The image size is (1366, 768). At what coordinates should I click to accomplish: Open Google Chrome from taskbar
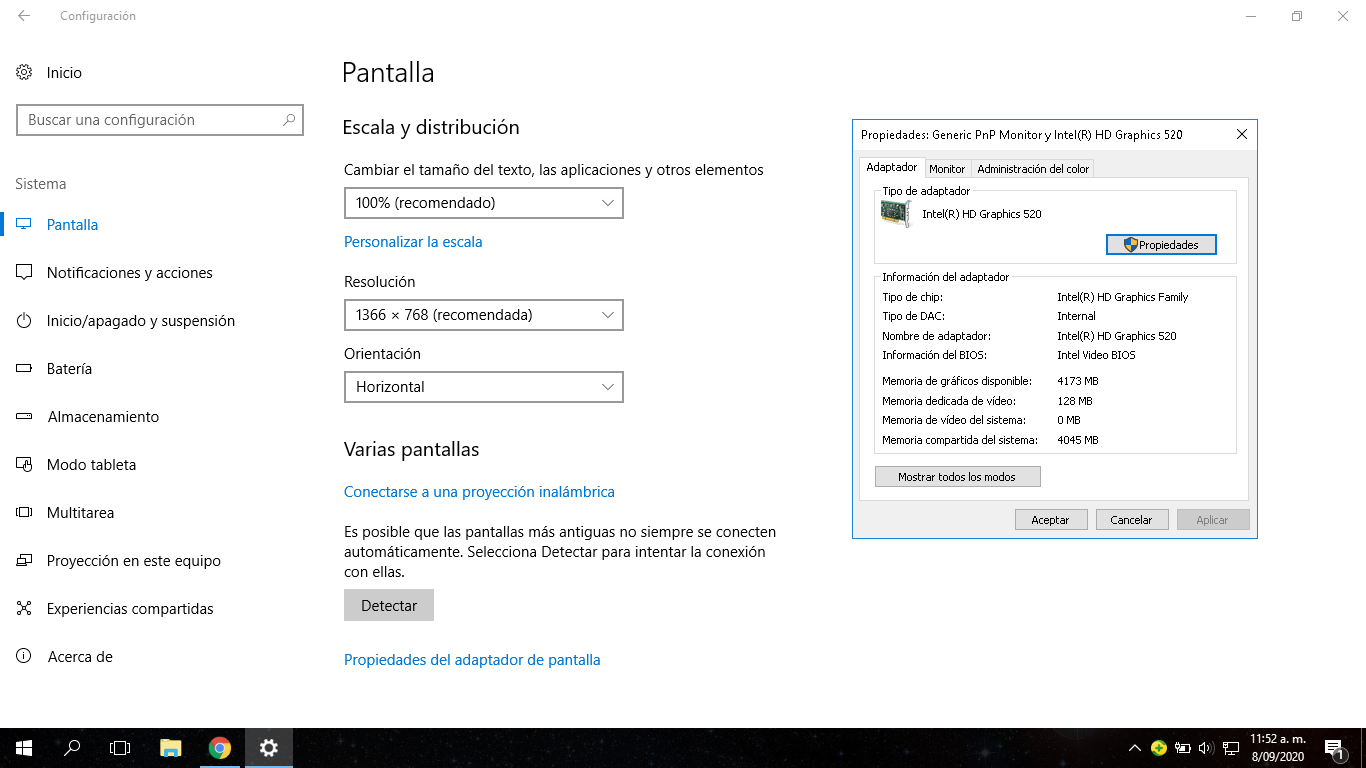220,748
